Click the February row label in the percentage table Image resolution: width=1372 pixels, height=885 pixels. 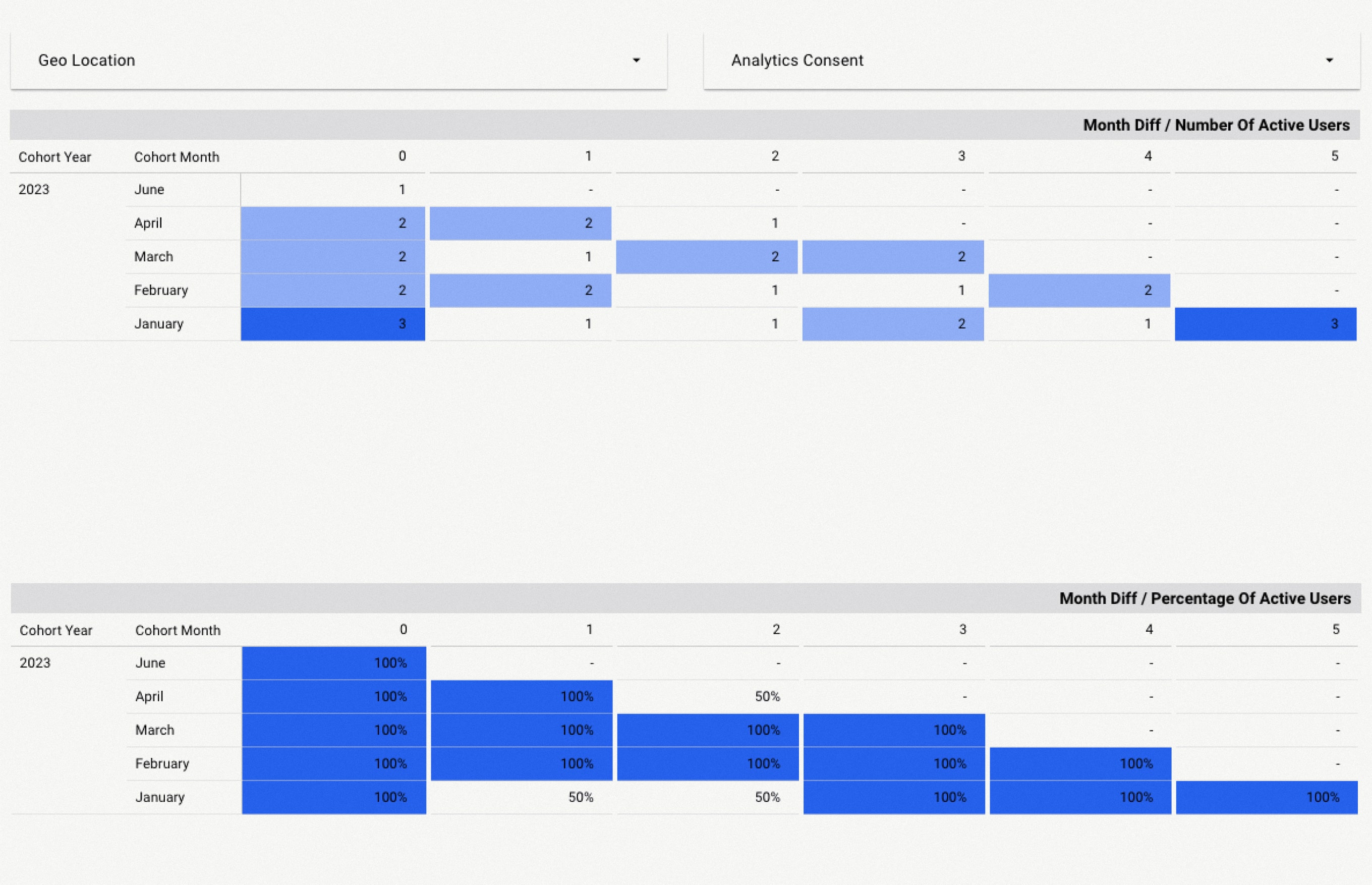[x=162, y=764]
